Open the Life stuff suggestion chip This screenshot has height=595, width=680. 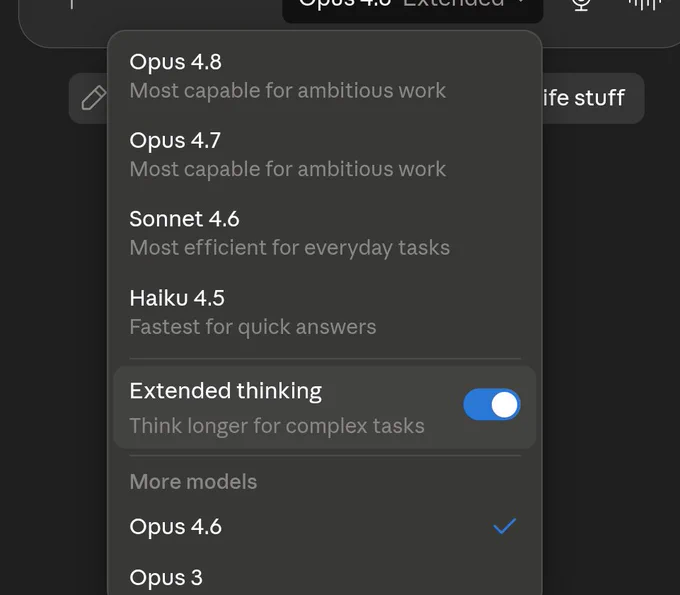tap(593, 98)
